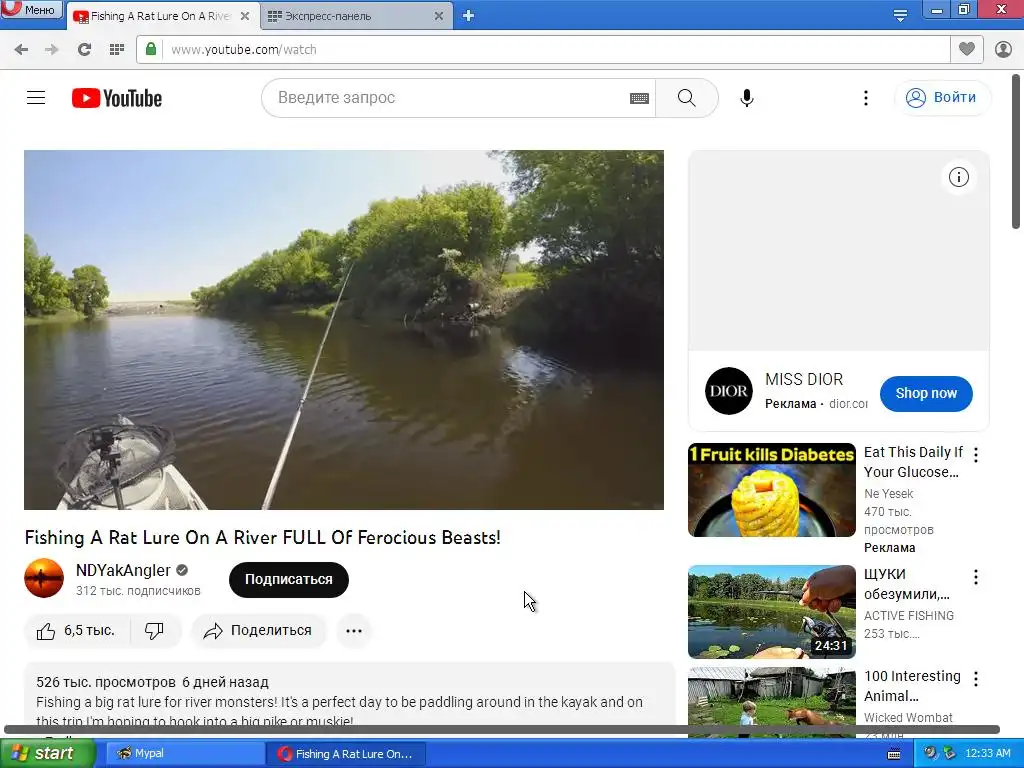Open a new browser tab
The height and width of the screenshot is (768, 1024).
pos(468,16)
